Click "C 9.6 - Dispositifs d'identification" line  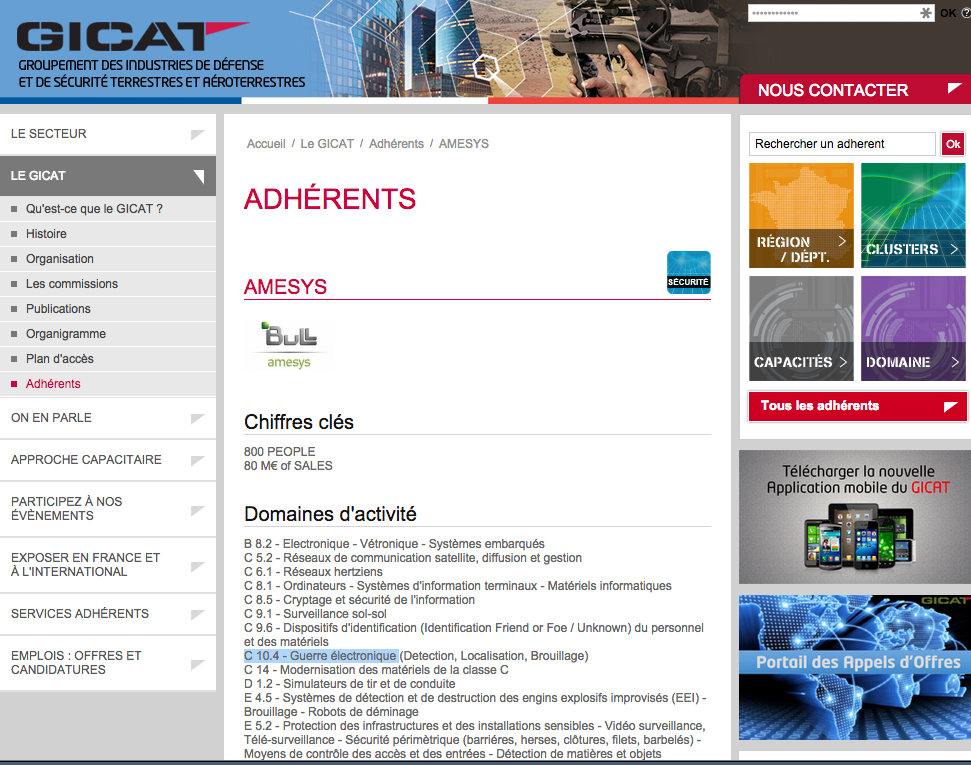point(474,635)
